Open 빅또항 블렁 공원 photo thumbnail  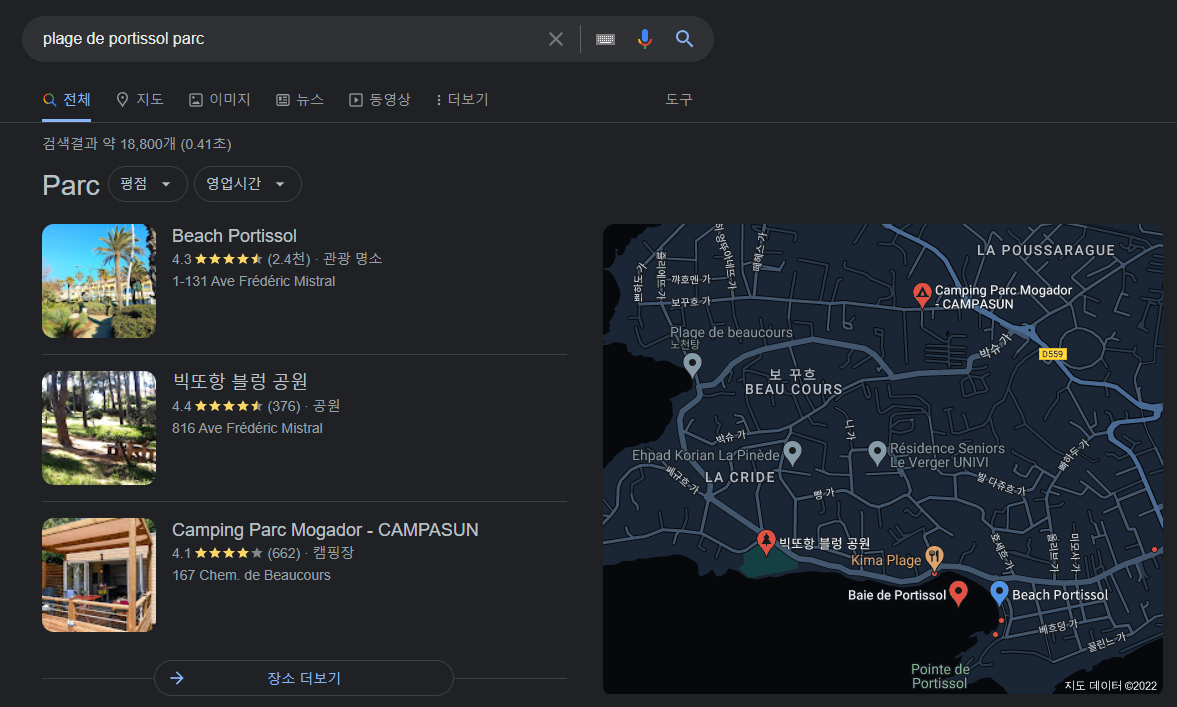pyautogui.click(x=99, y=428)
